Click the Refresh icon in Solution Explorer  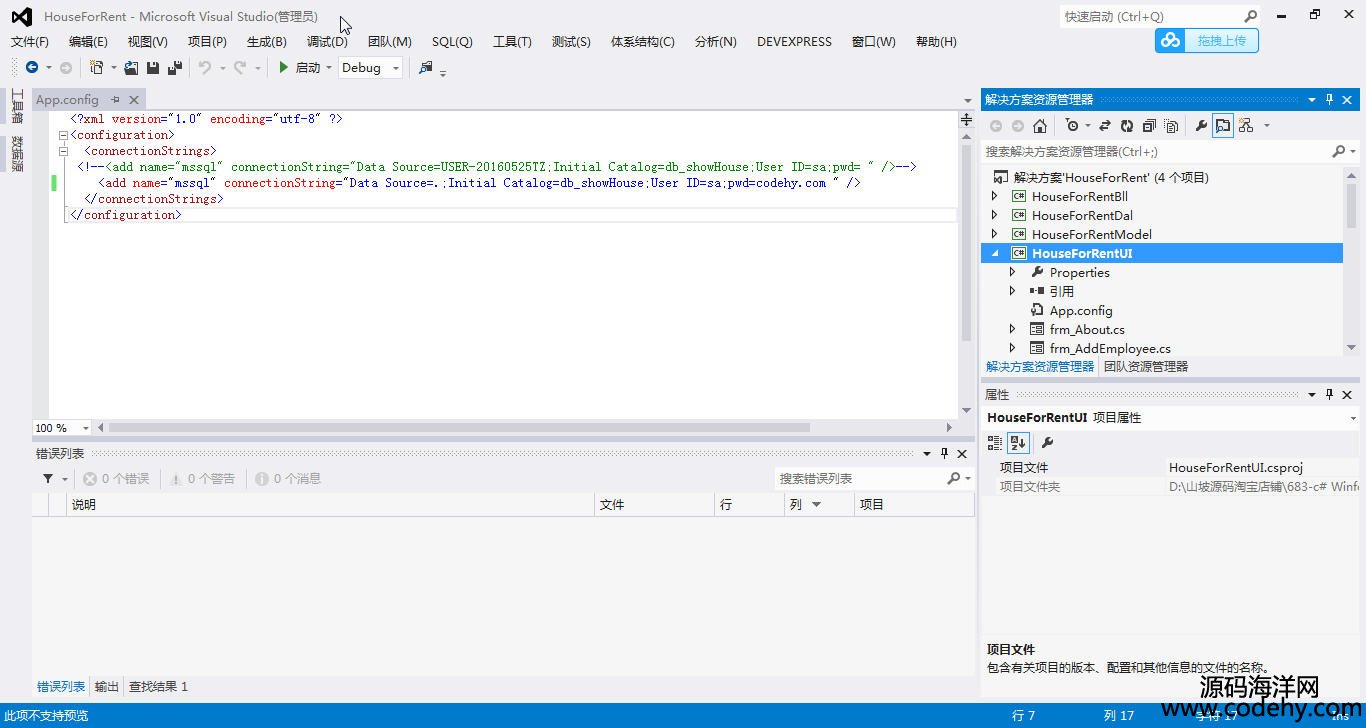pyautogui.click(x=1127, y=126)
